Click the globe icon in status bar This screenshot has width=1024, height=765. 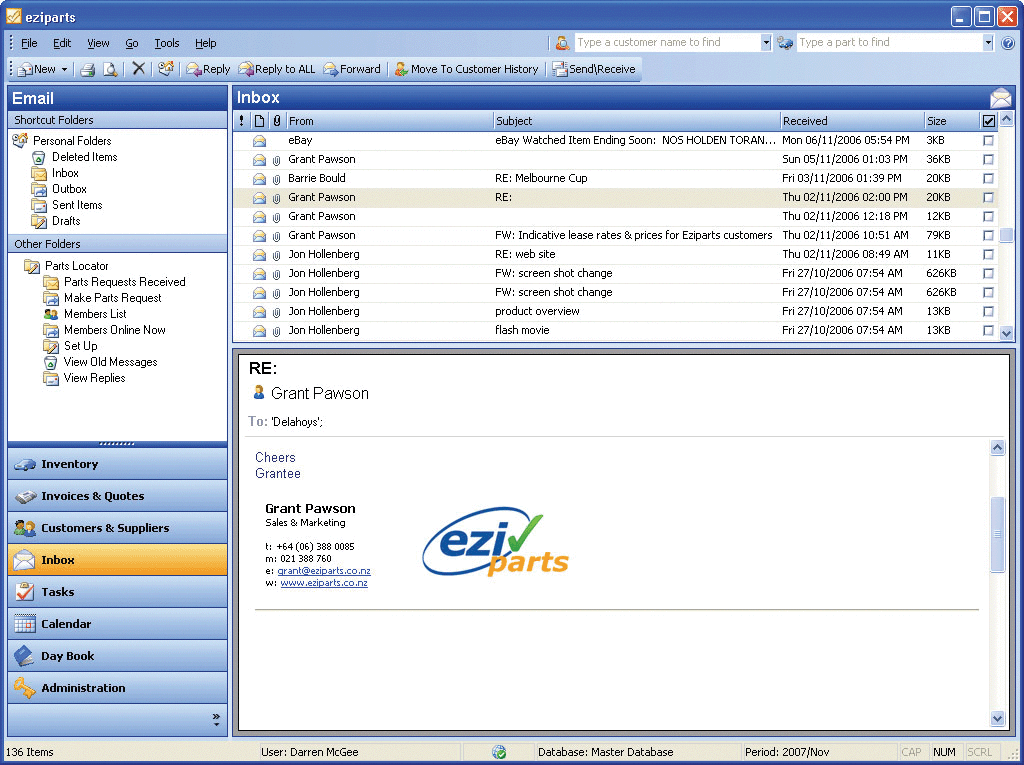tap(499, 752)
